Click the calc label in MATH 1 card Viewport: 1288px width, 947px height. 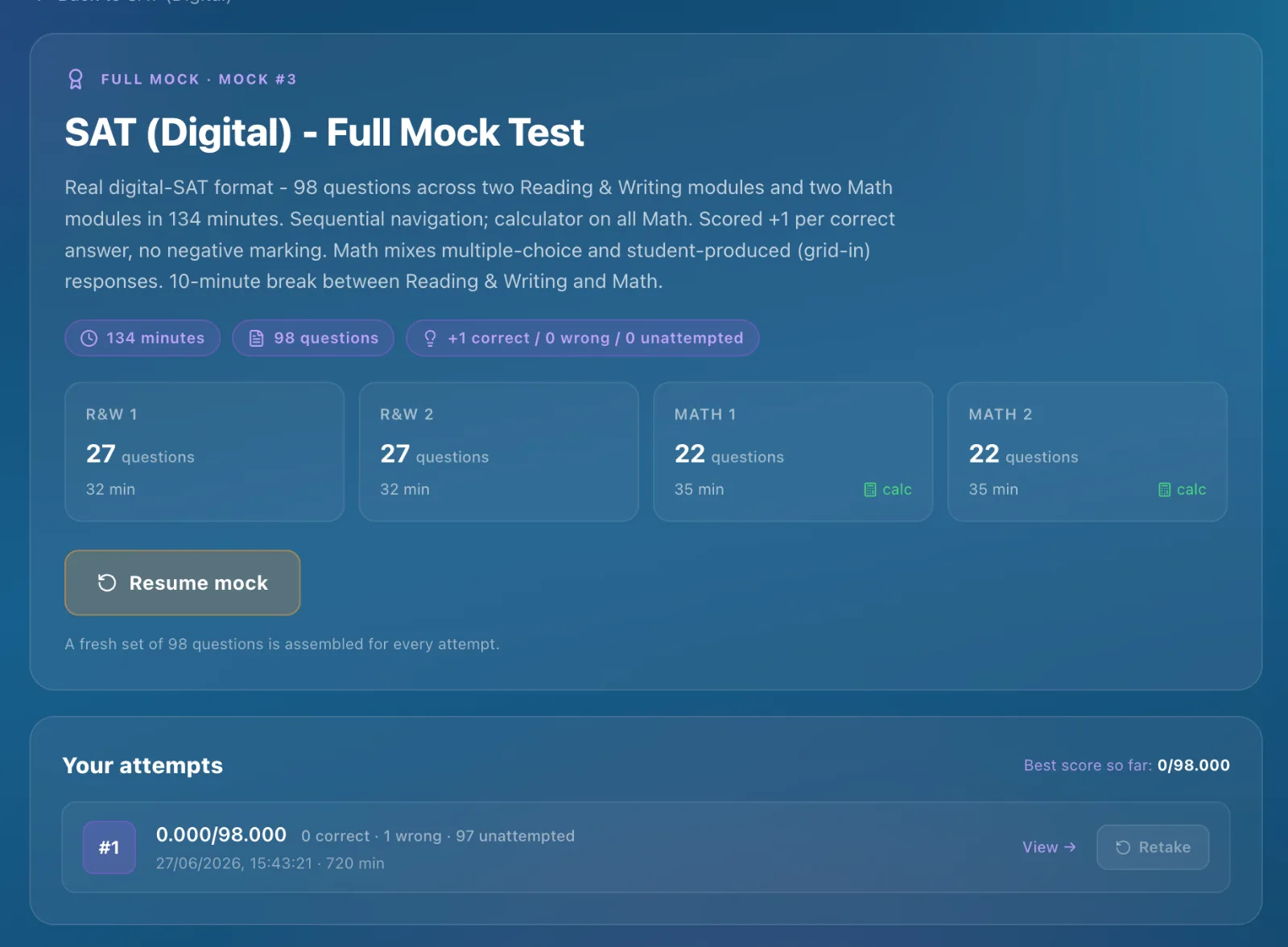(x=897, y=489)
